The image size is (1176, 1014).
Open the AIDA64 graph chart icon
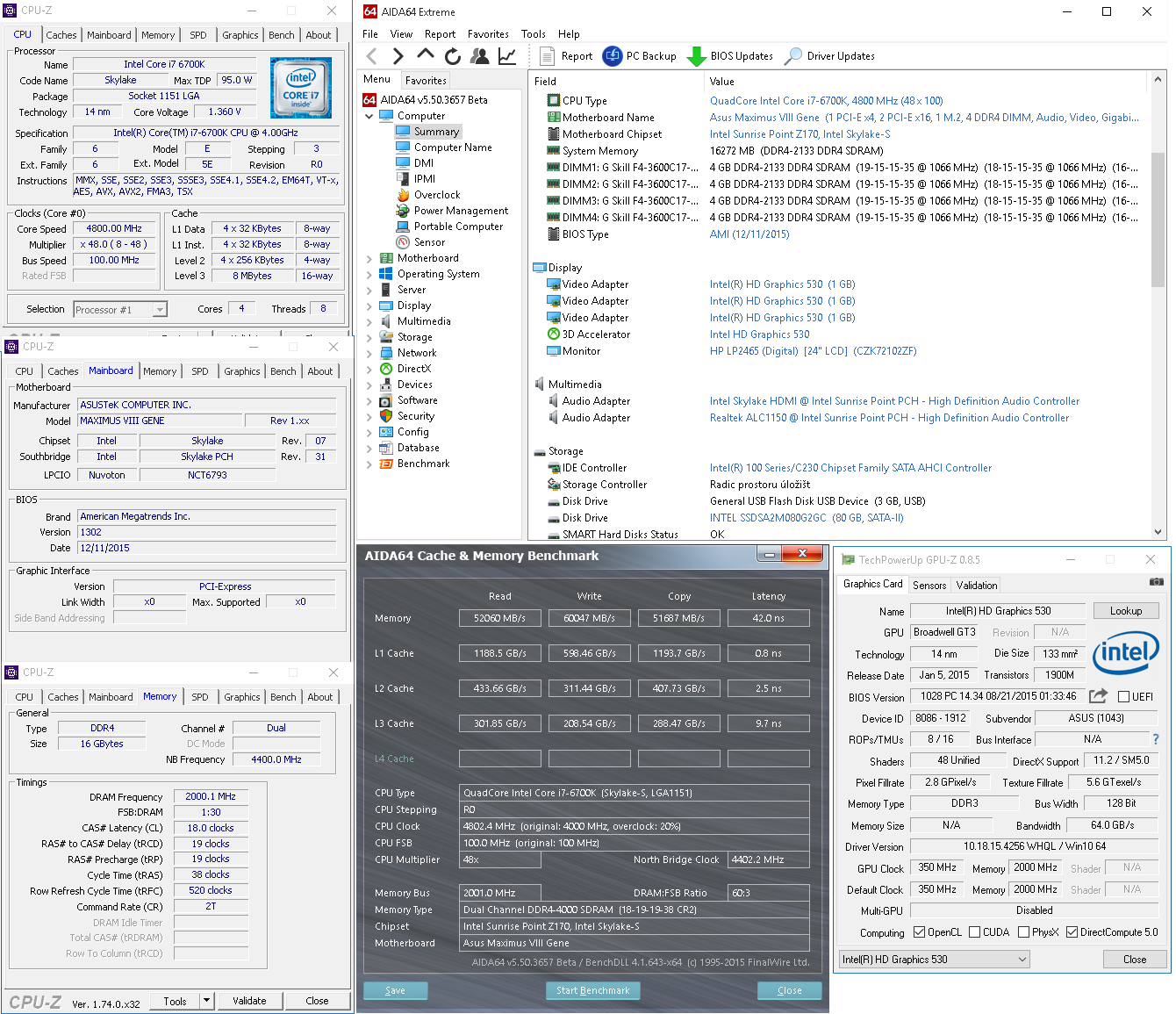click(507, 56)
